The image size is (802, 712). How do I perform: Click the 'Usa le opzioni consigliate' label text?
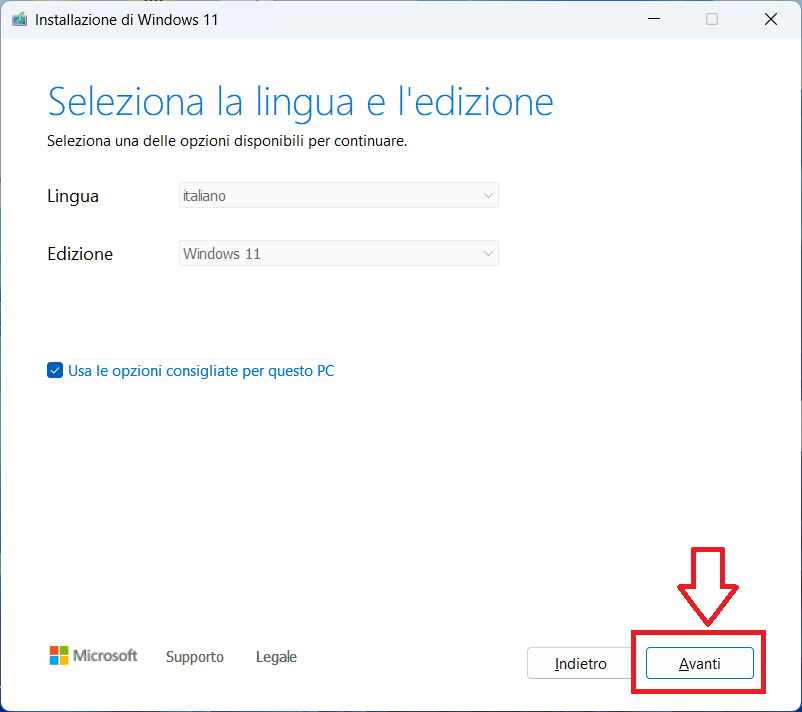[x=201, y=371]
